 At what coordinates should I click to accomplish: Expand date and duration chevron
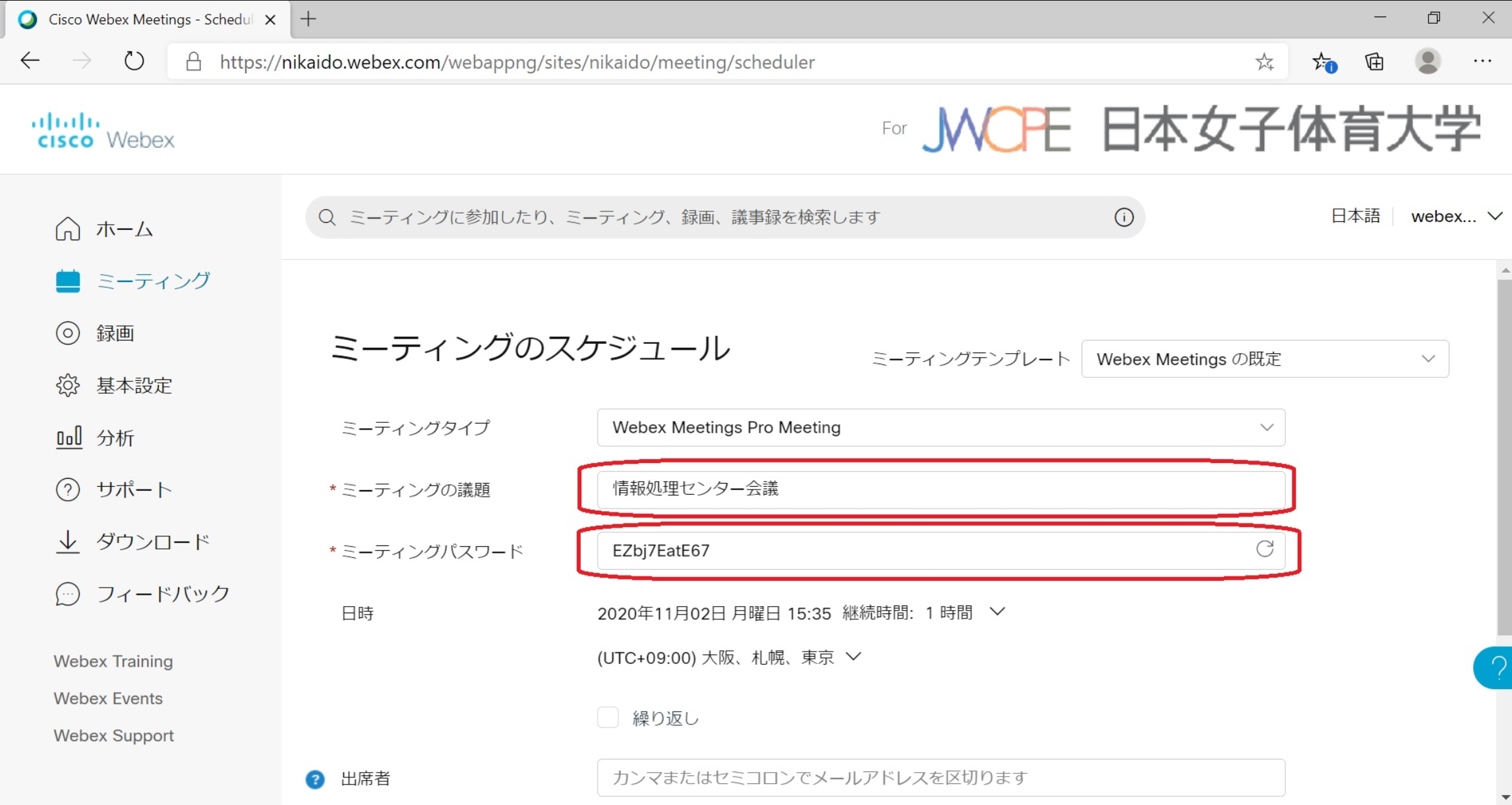point(997,612)
